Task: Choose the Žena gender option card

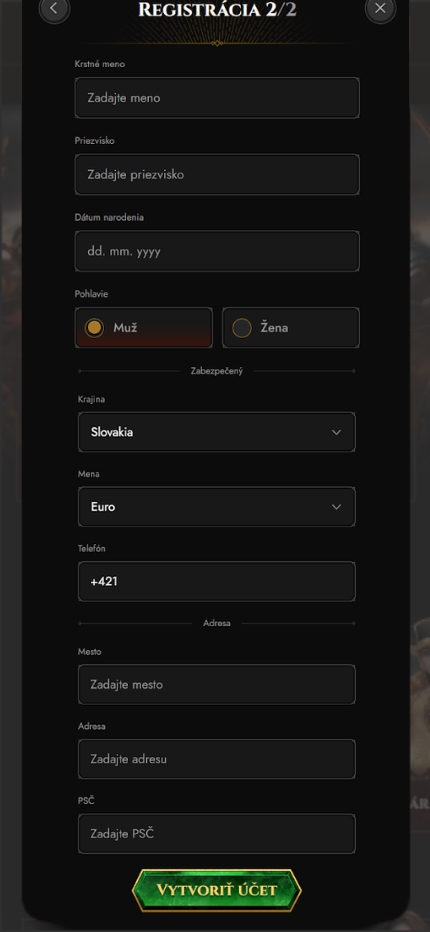Action: click(x=291, y=328)
